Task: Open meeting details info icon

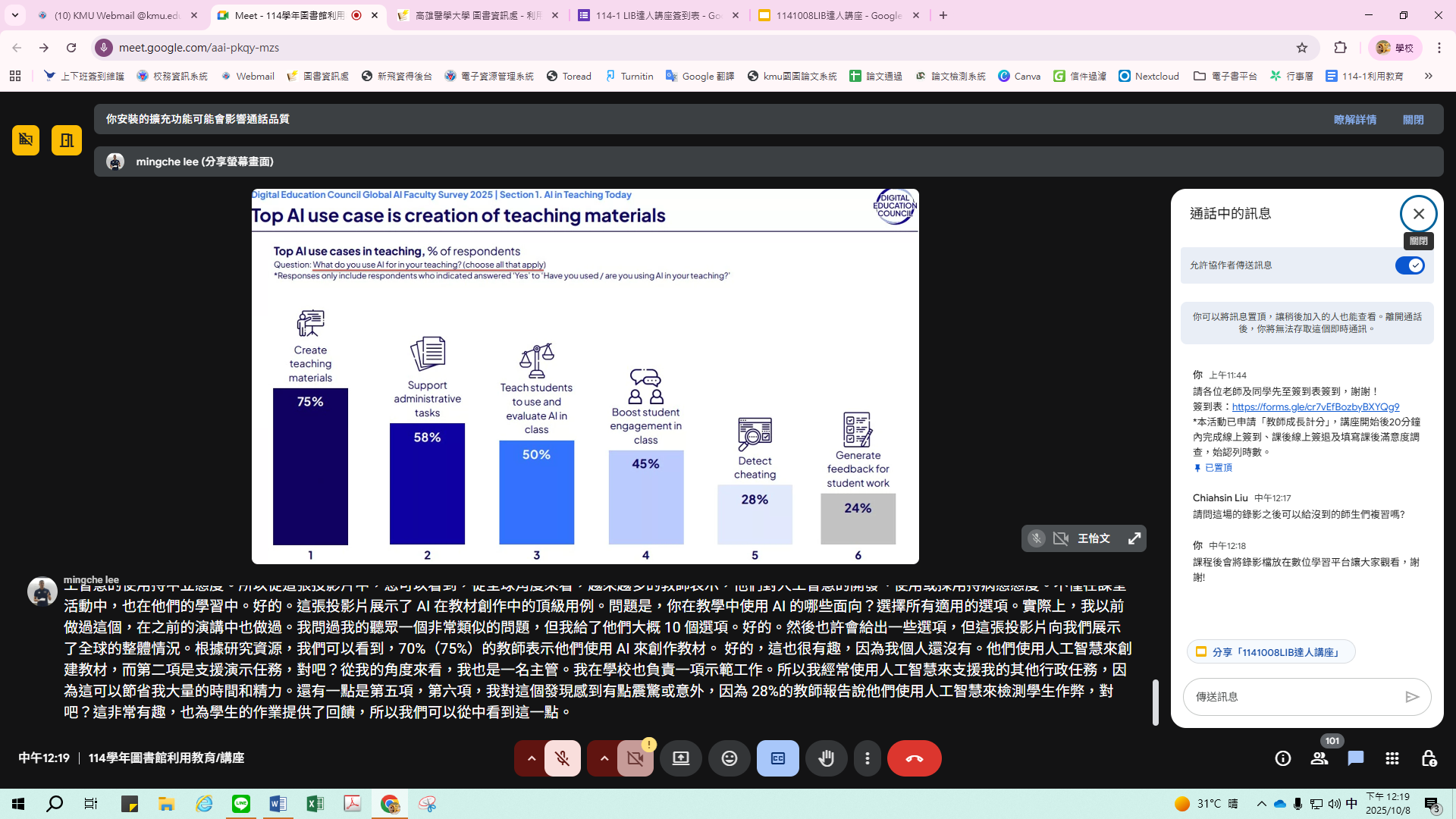Action: pyautogui.click(x=1283, y=758)
